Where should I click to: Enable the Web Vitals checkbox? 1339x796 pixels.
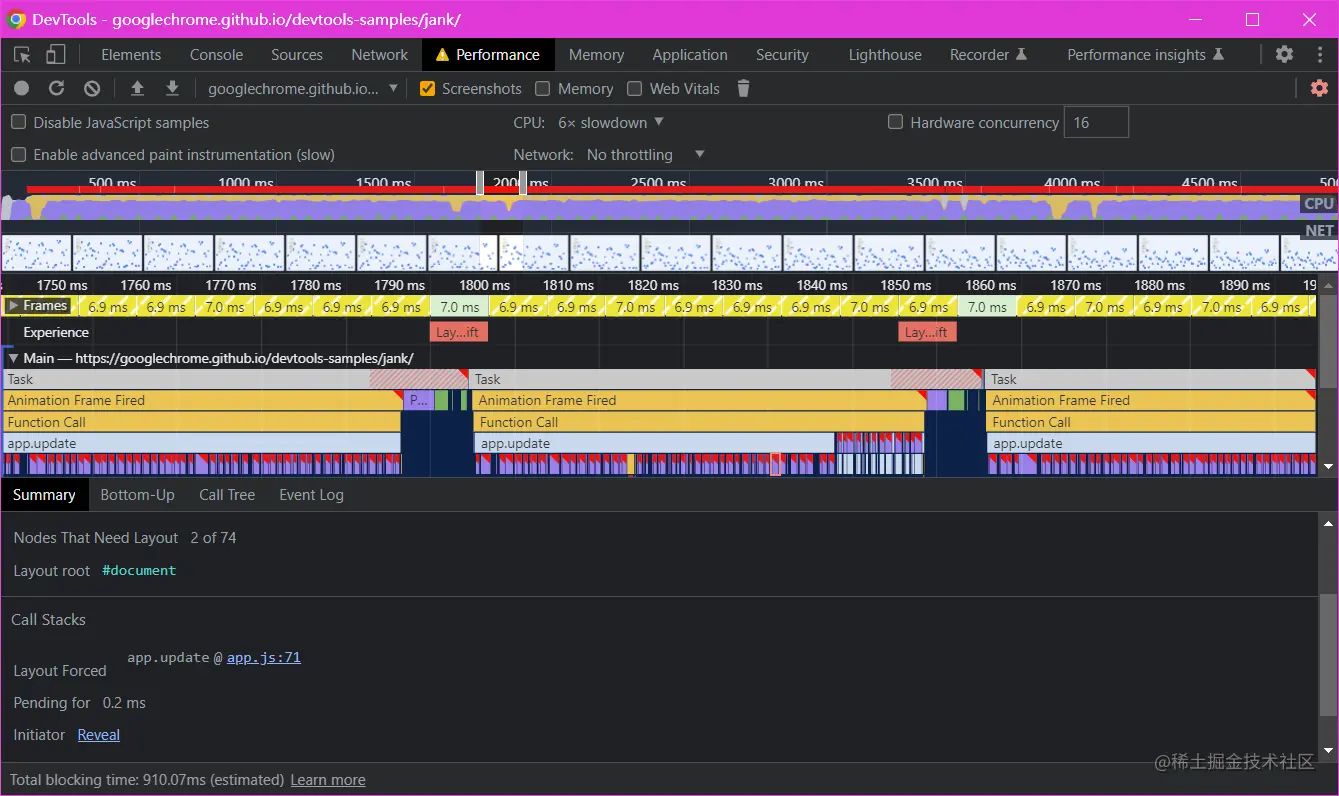[x=634, y=89]
